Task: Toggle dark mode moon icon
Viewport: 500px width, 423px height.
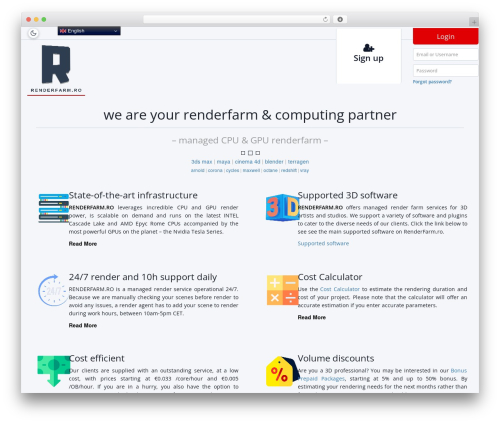Action: (x=33, y=33)
